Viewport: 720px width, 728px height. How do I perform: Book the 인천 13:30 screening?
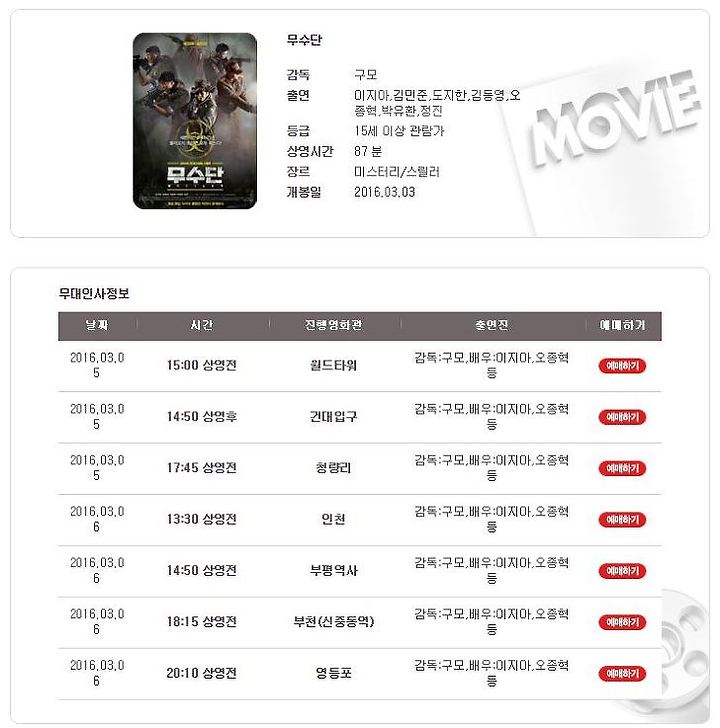622,520
